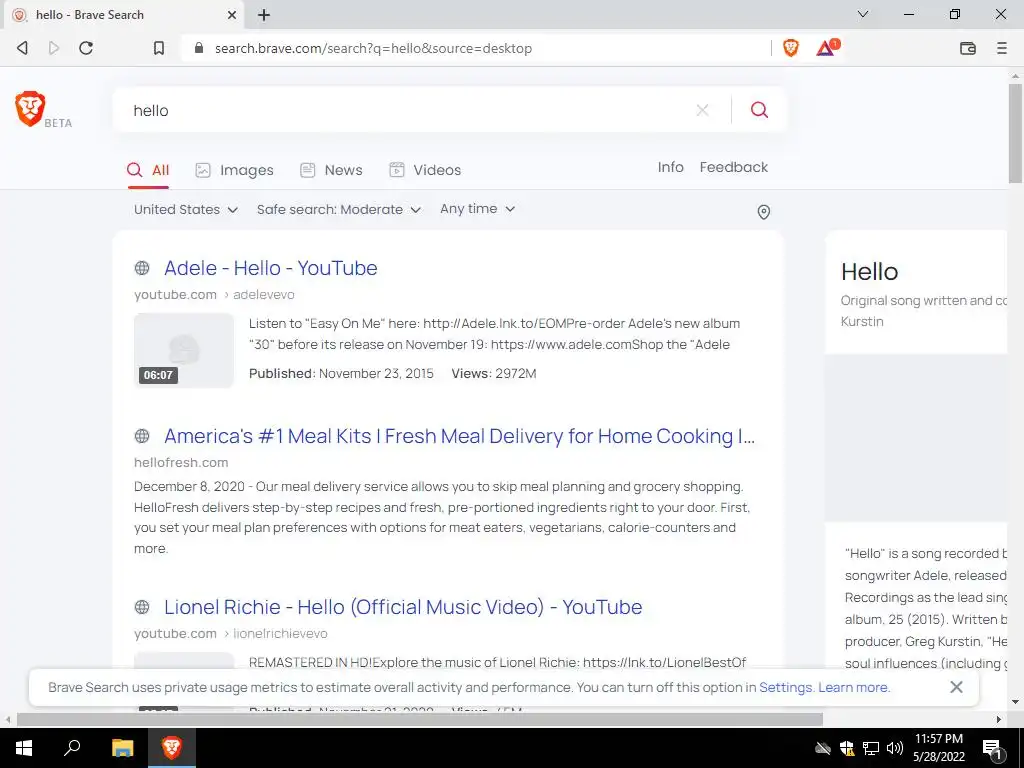The image size is (1024, 768).
Task: Click the scroll right arrow at bottom
Action: click(x=999, y=720)
